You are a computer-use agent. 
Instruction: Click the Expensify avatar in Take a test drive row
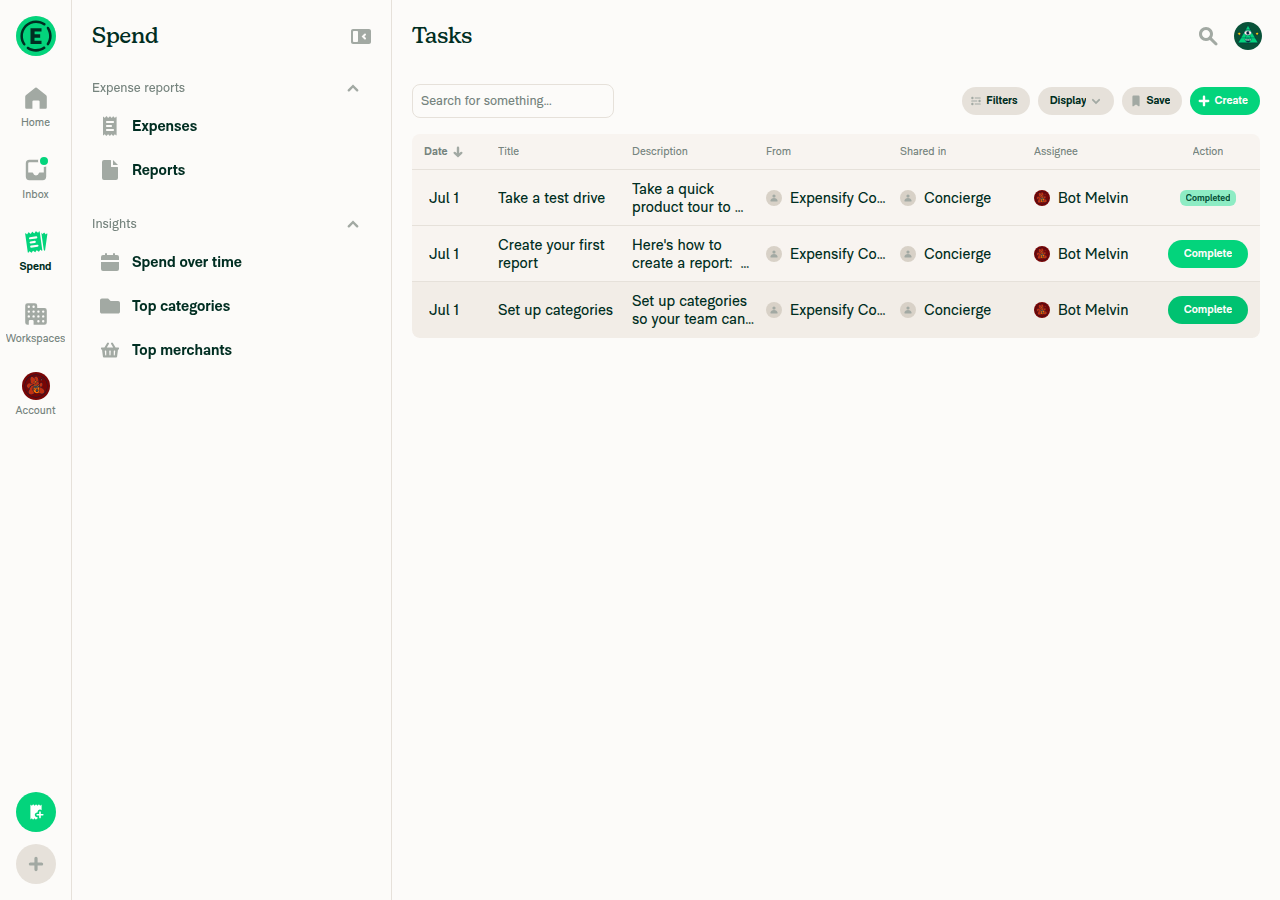(774, 198)
